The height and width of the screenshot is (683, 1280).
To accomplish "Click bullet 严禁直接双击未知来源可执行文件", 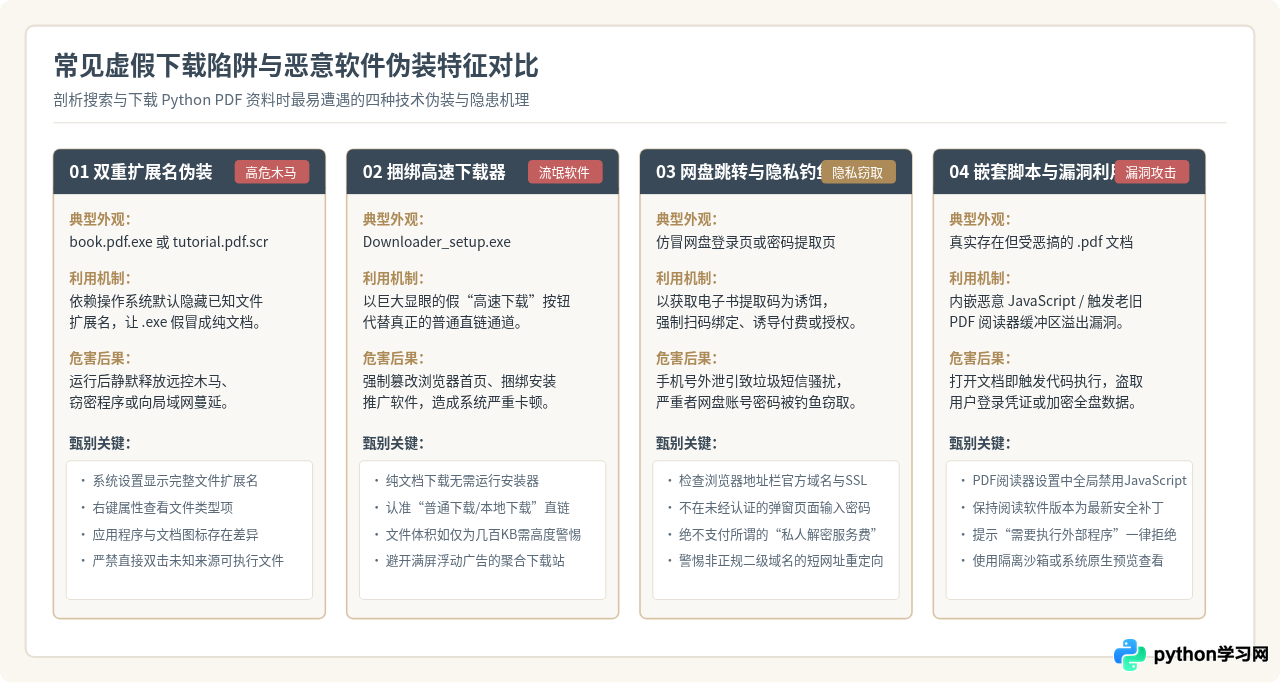I will (x=188, y=561).
